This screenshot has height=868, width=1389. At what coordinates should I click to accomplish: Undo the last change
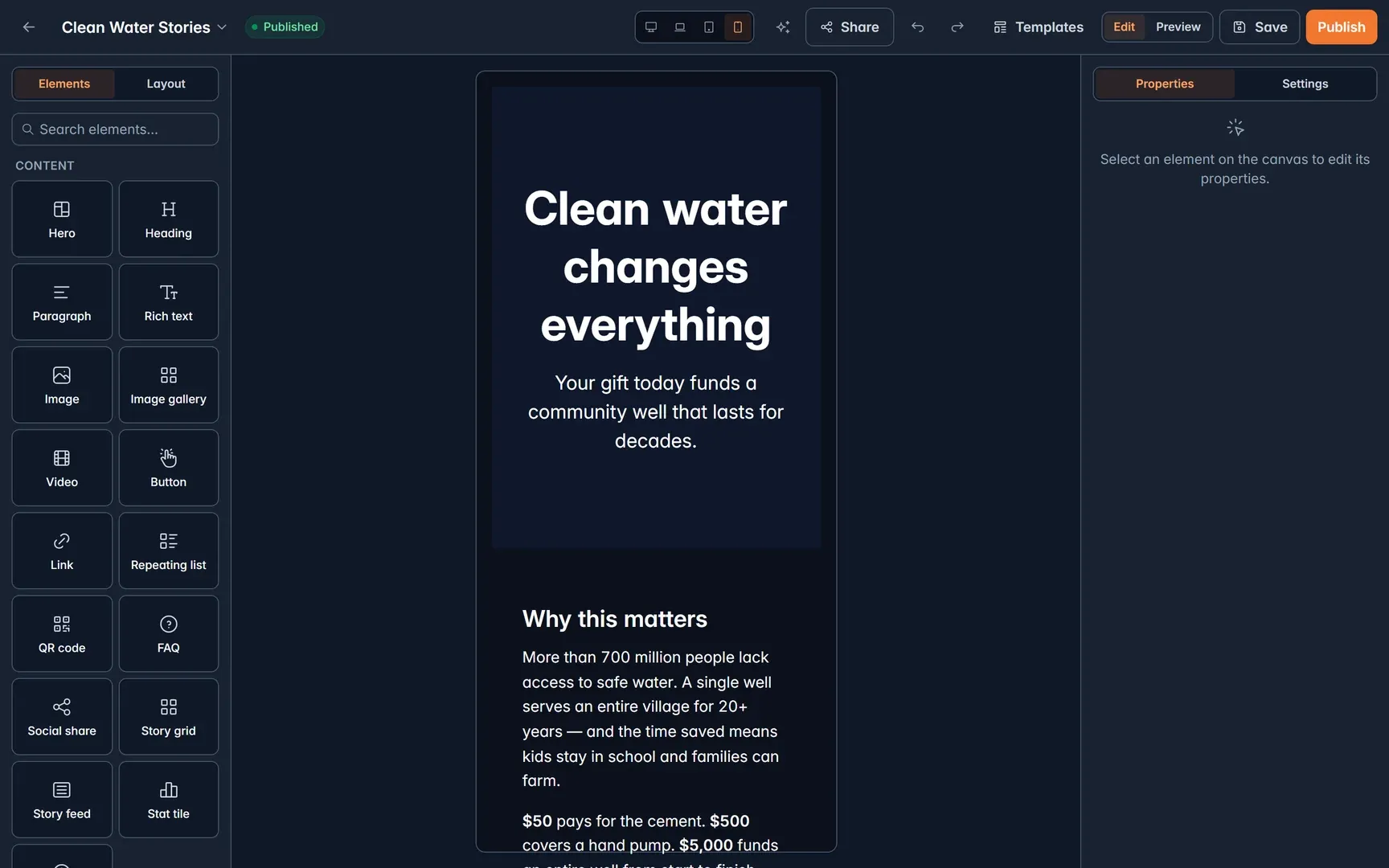tap(918, 27)
